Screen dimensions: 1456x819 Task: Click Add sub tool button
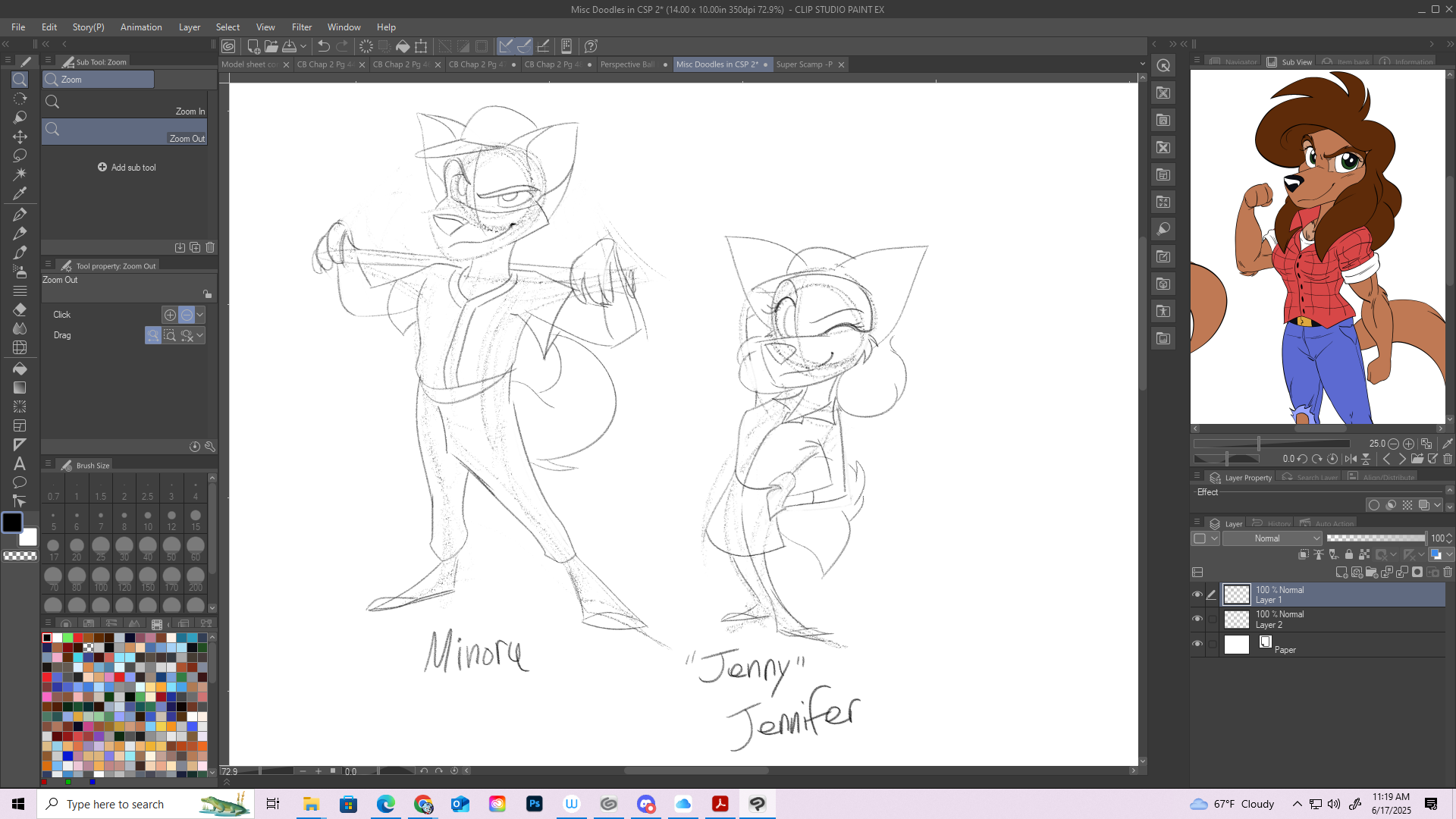127,168
